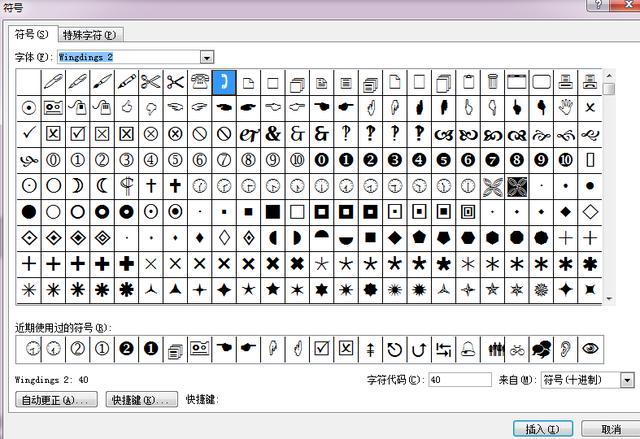
Task: Select the outlined circled number 7
Action: tap(224, 160)
